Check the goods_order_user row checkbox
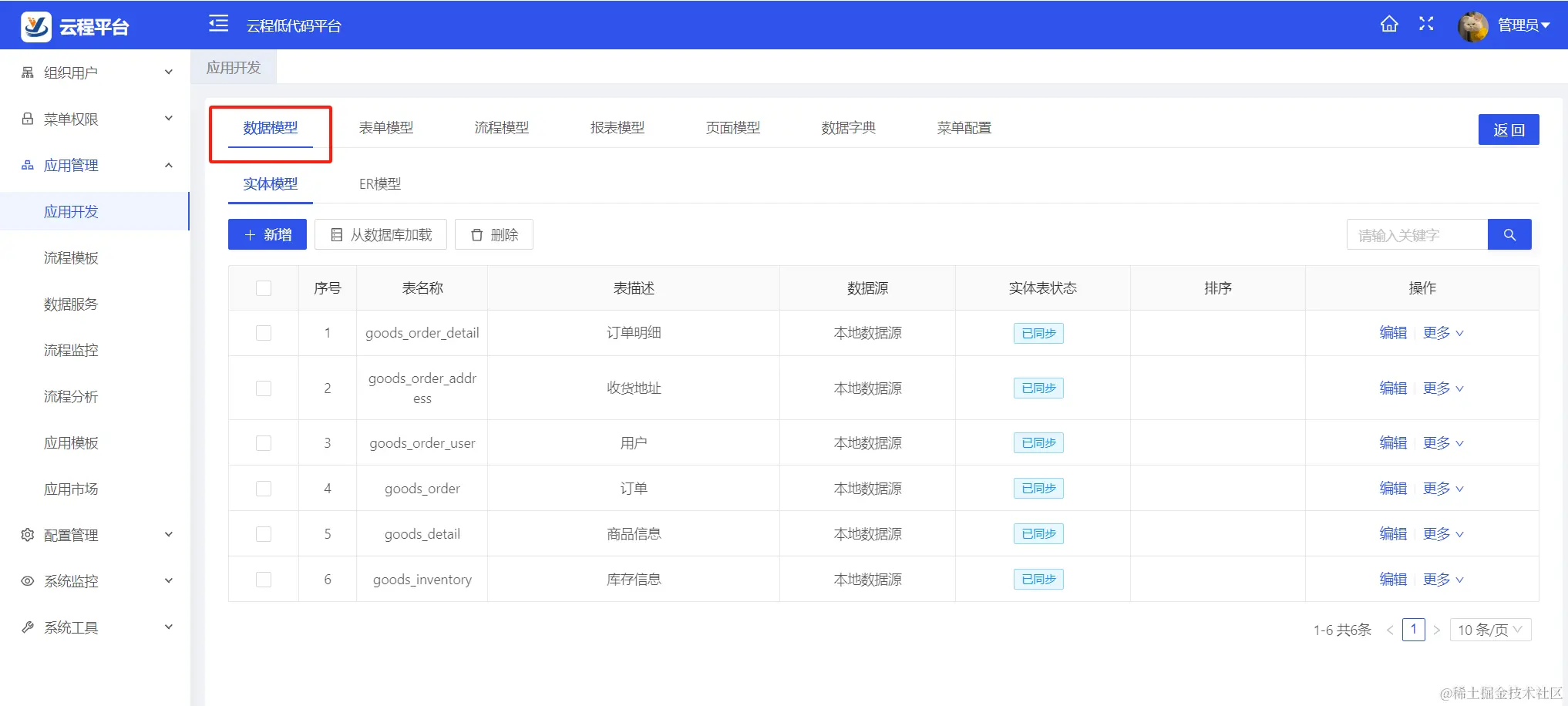Screen dimensions: 1568x706 coord(264,443)
